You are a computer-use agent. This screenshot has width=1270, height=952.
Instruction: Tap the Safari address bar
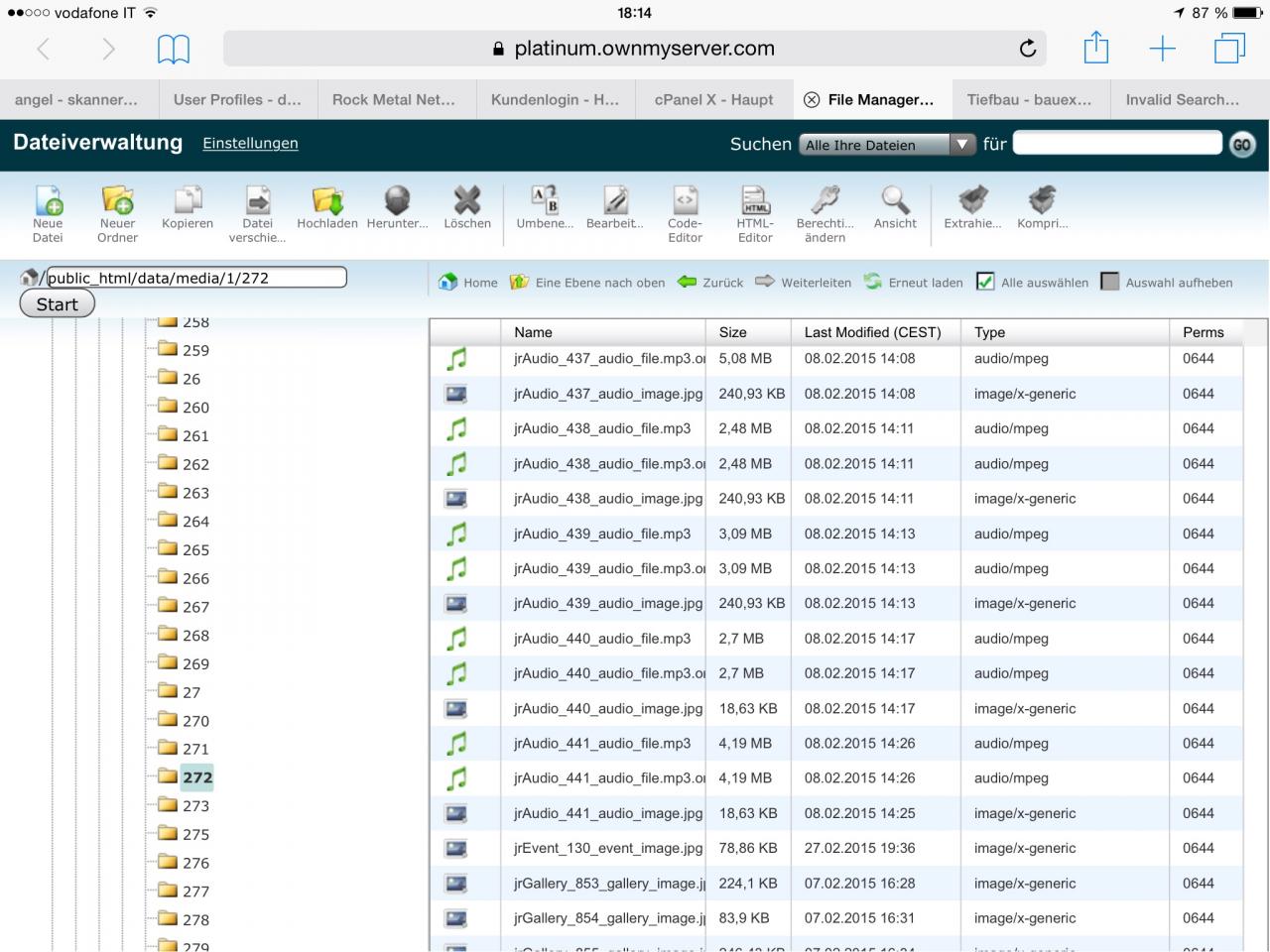click(x=635, y=49)
